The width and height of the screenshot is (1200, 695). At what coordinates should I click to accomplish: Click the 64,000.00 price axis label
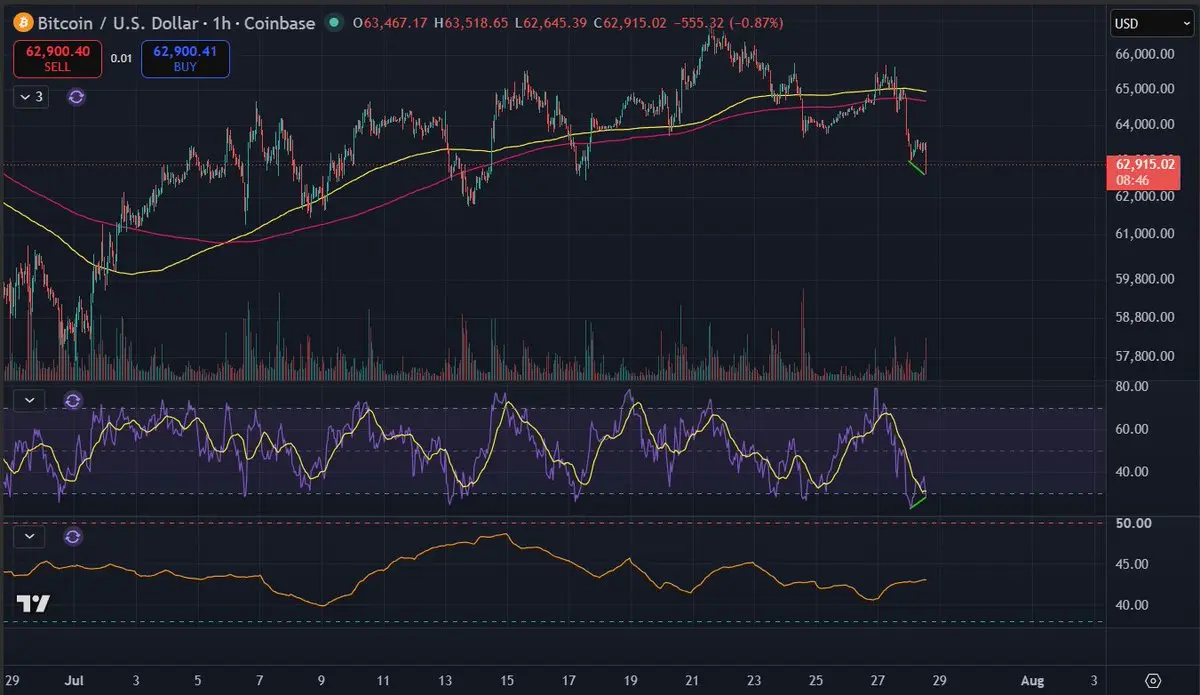[1144, 125]
